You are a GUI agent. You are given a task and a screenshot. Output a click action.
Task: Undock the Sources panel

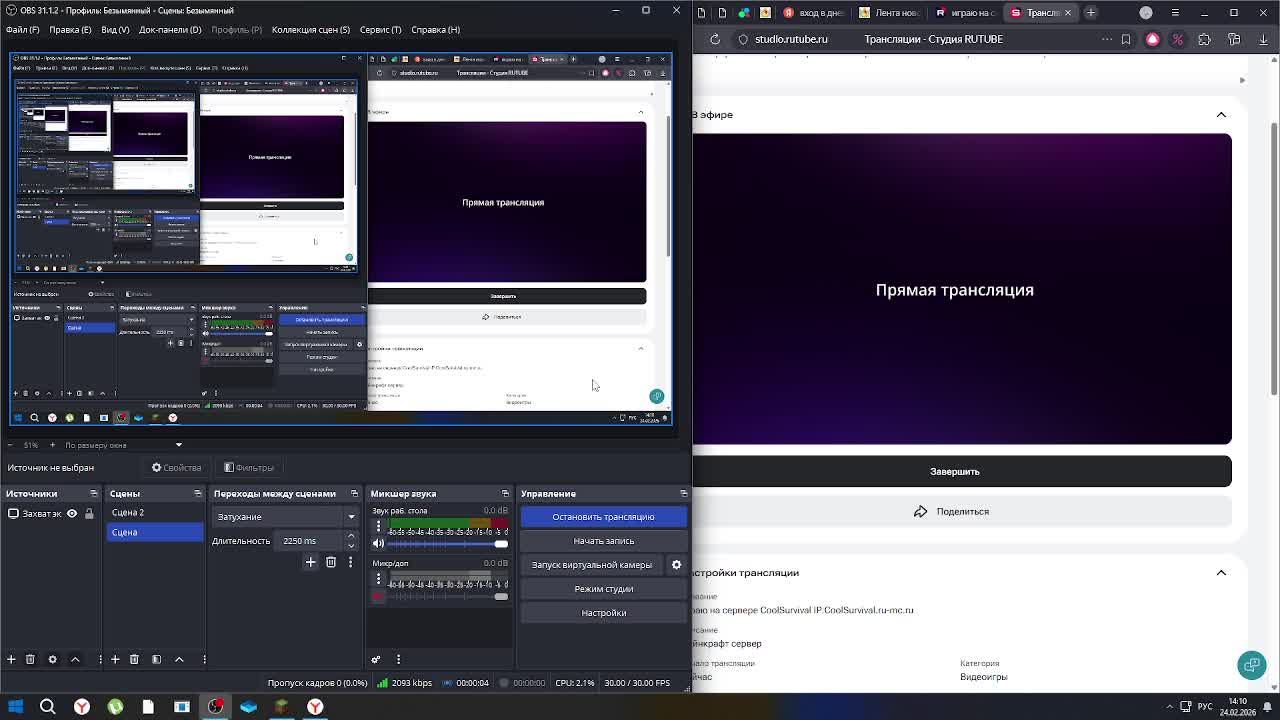pos(93,493)
